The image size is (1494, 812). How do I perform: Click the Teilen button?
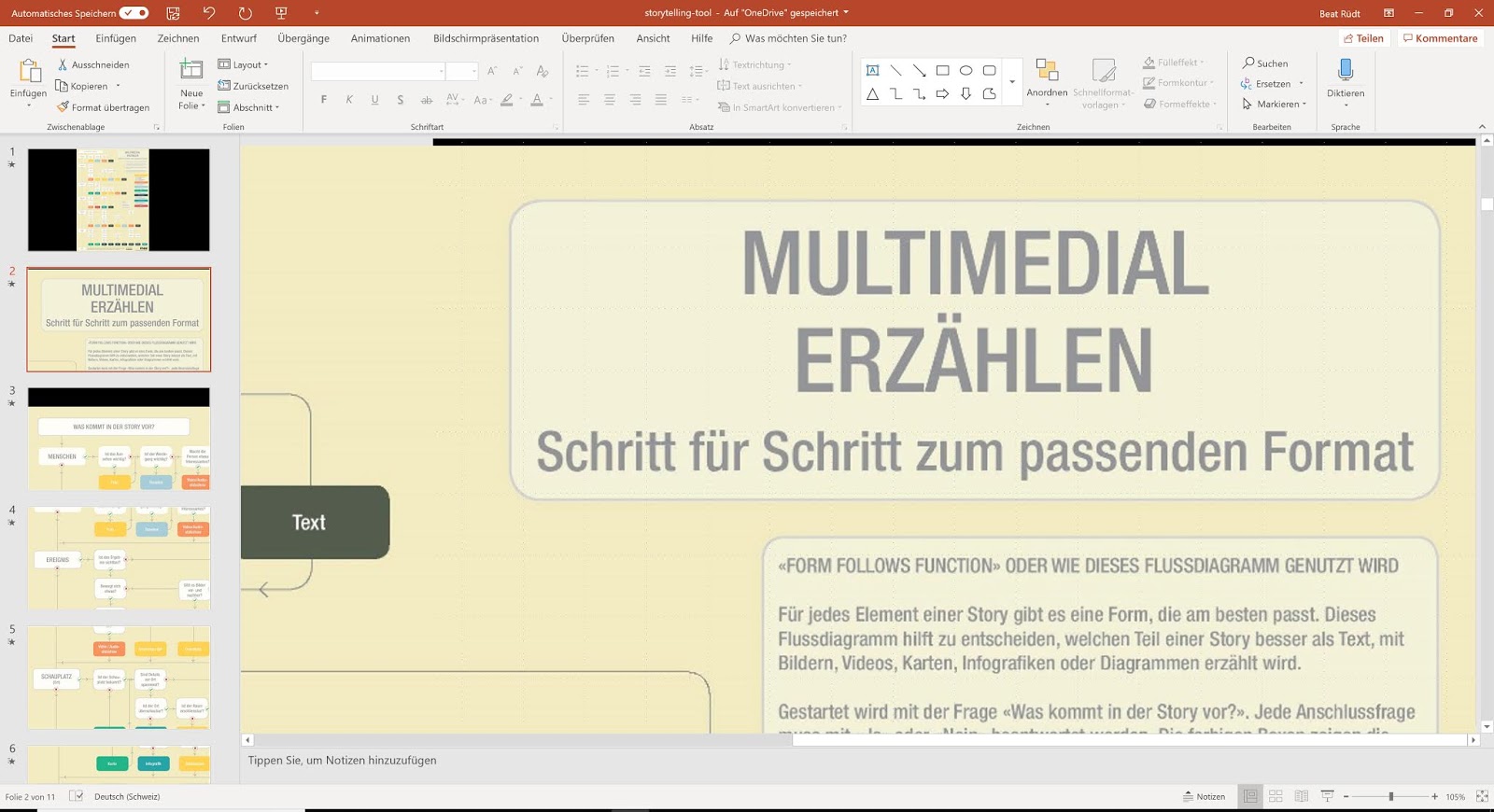(x=1363, y=38)
